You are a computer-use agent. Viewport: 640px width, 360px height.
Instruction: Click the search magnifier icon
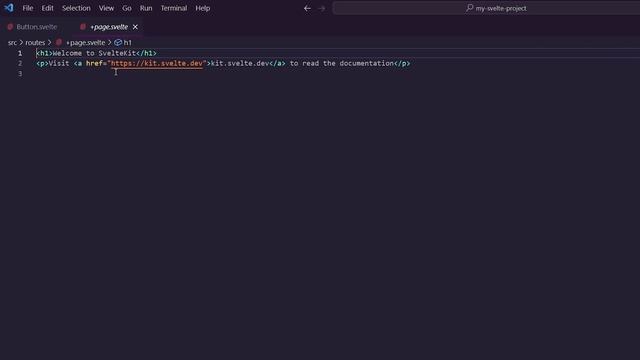469,8
